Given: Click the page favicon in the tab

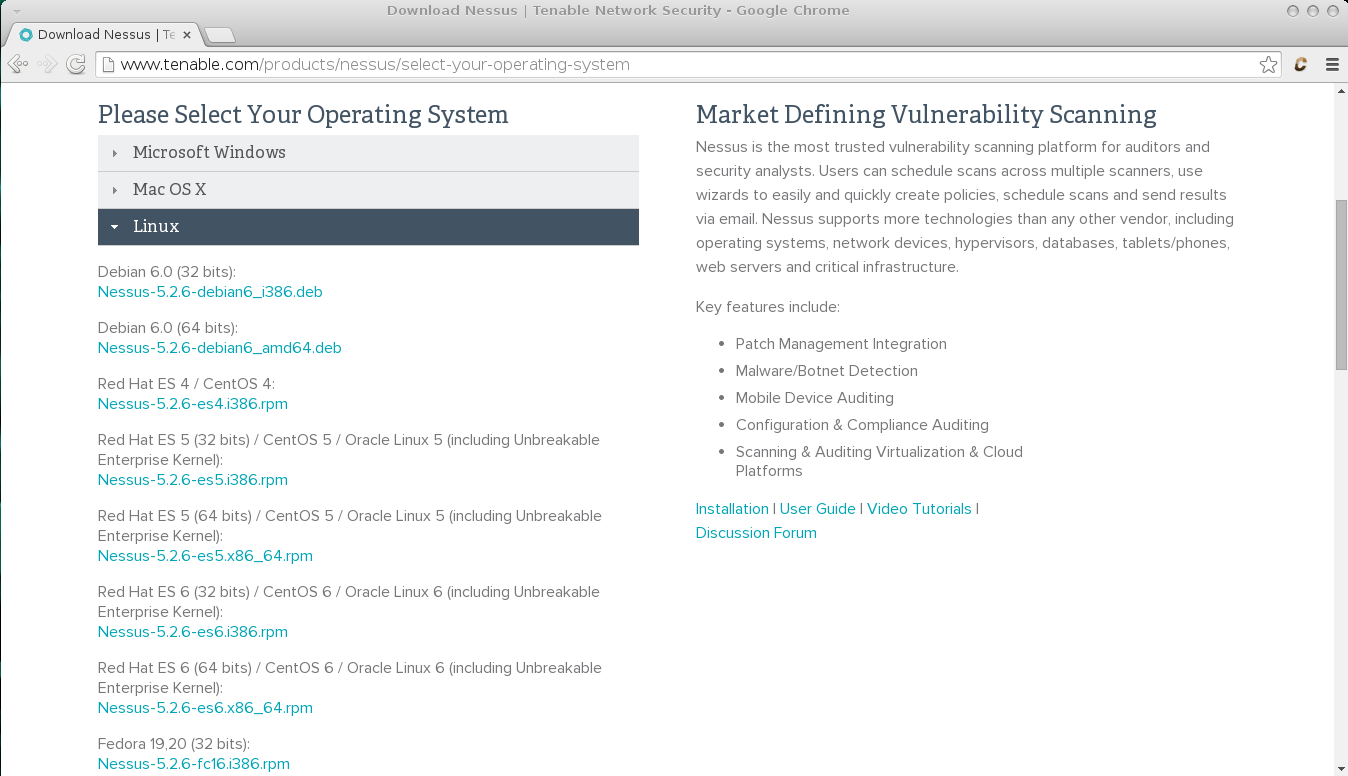Looking at the screenshot, I should point(26,34).
